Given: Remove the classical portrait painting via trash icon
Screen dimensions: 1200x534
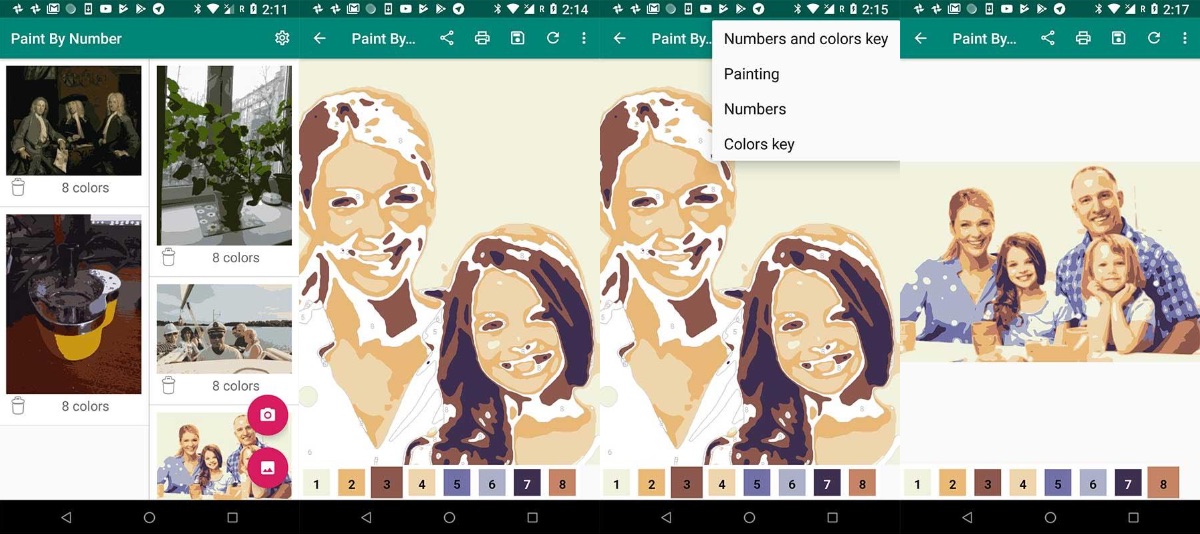Looking at the screenshot, I should (x=18, y=187).
